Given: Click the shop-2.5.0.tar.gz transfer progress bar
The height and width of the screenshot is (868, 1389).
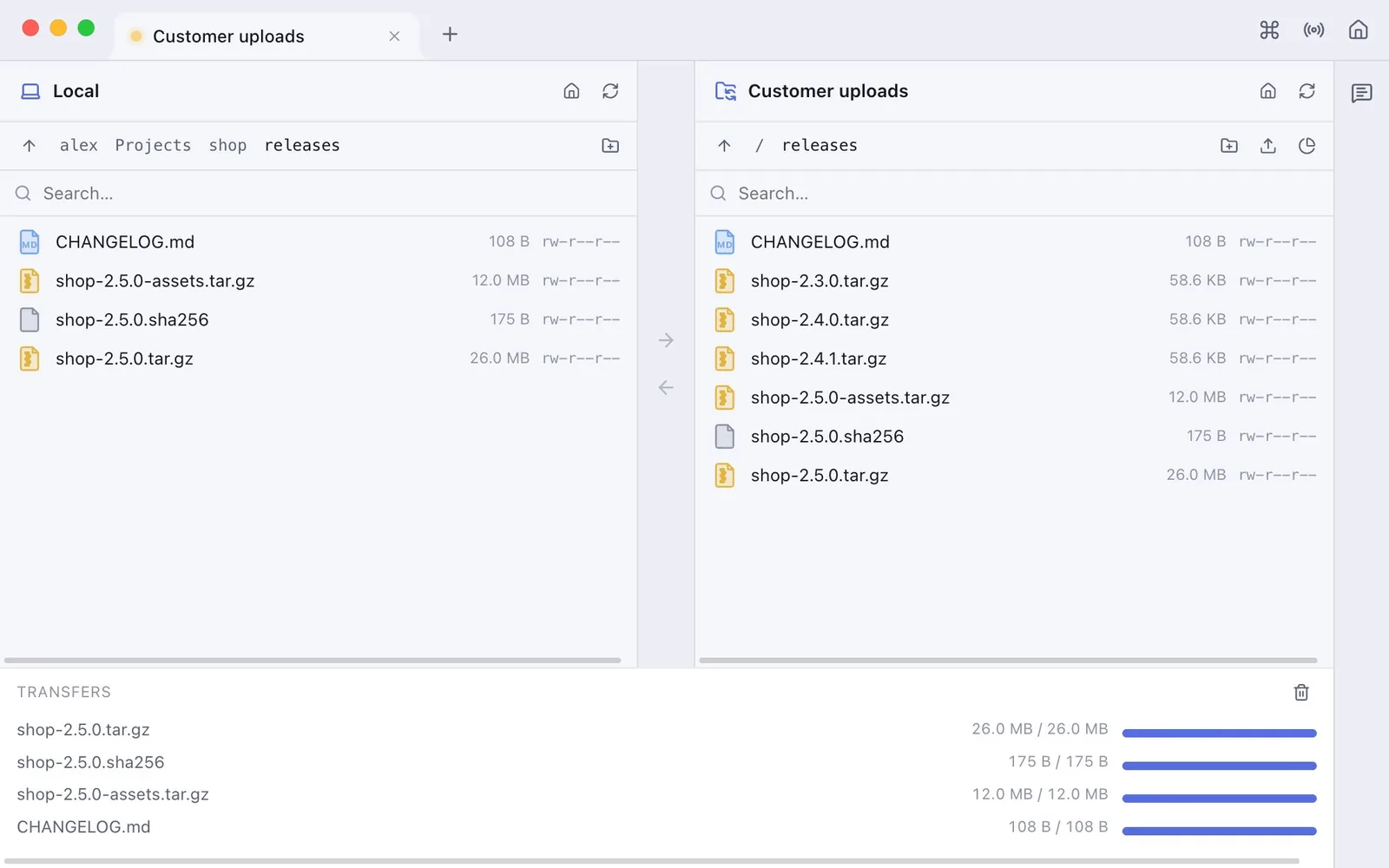Looking at the screenshot, I should 1219,733.
